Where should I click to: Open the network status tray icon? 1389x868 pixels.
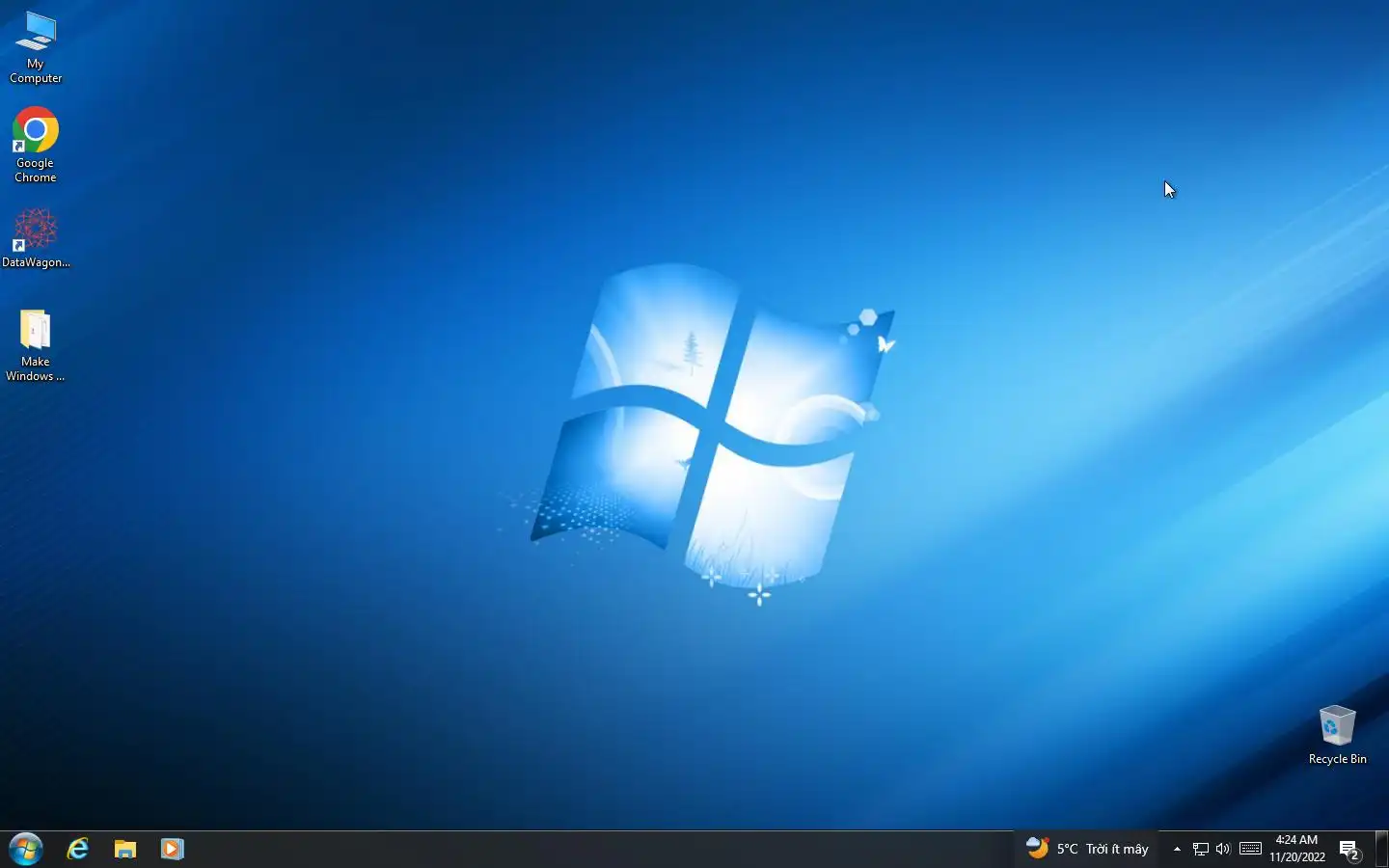coord(1201,849)
